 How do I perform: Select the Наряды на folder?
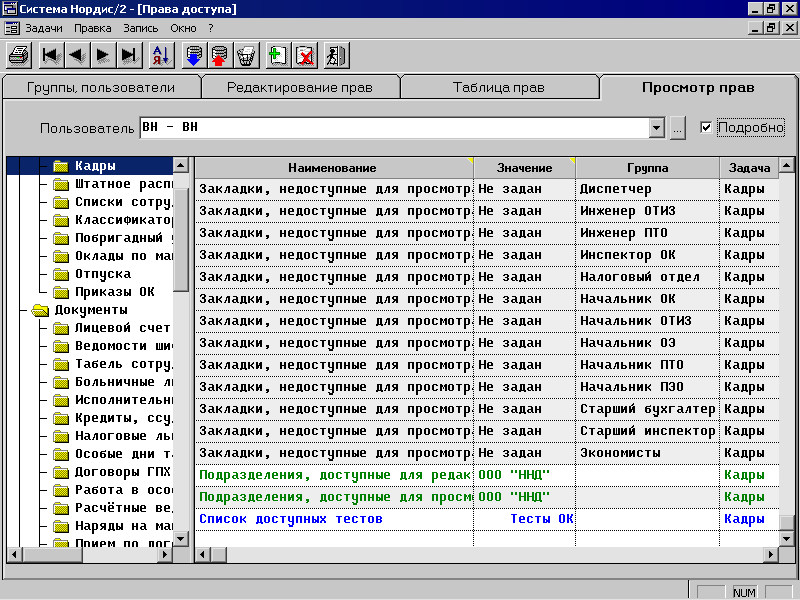coord(113,526)
